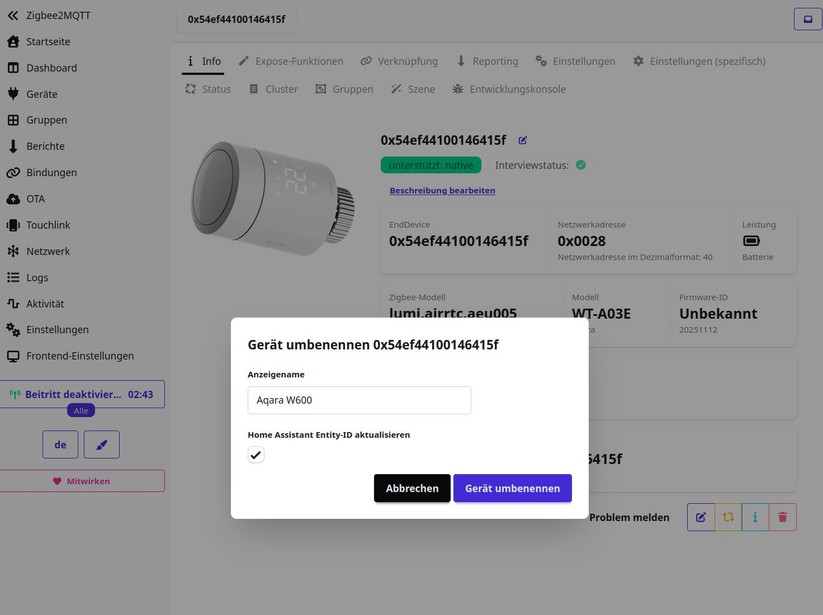
Task: Click the reconfigure device icon near Problem melden
Action: tap(725, 517)
